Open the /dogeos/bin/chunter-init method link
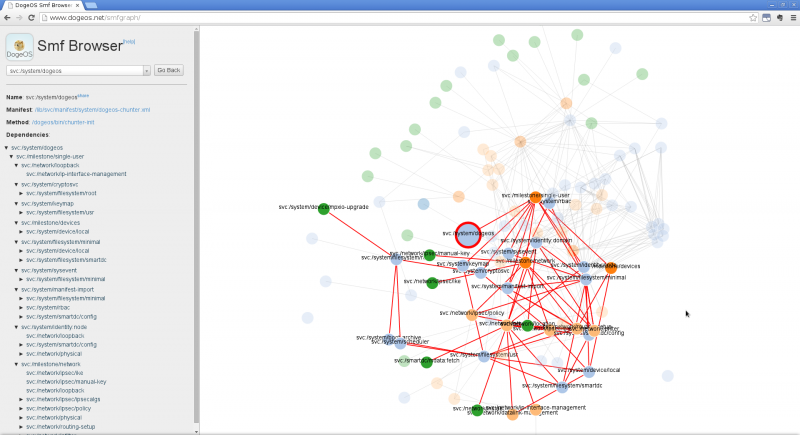Viewport: 800px width, 435px height. click(x=63, y=122)
